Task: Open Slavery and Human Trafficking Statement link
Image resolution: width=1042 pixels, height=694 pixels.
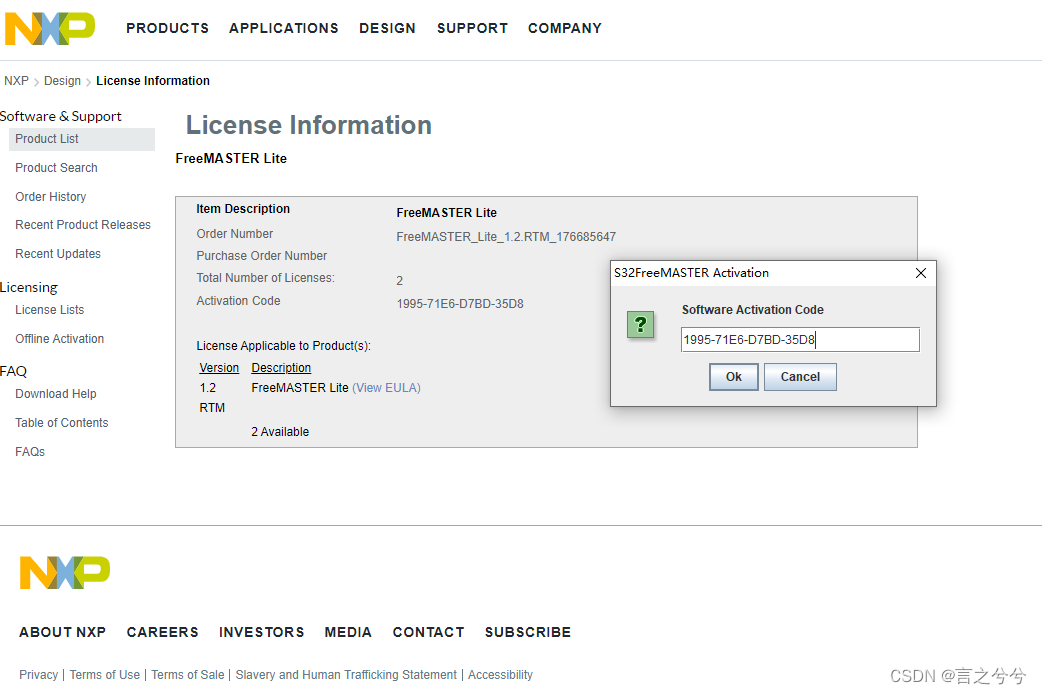Action: [x=346, y=675]
